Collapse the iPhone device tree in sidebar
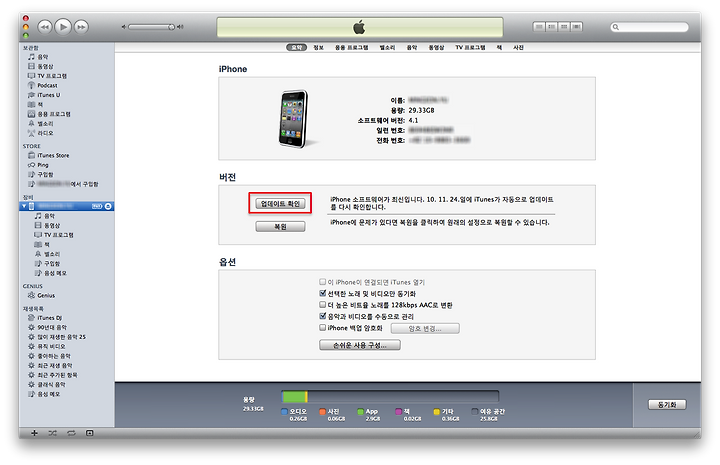 24,207
